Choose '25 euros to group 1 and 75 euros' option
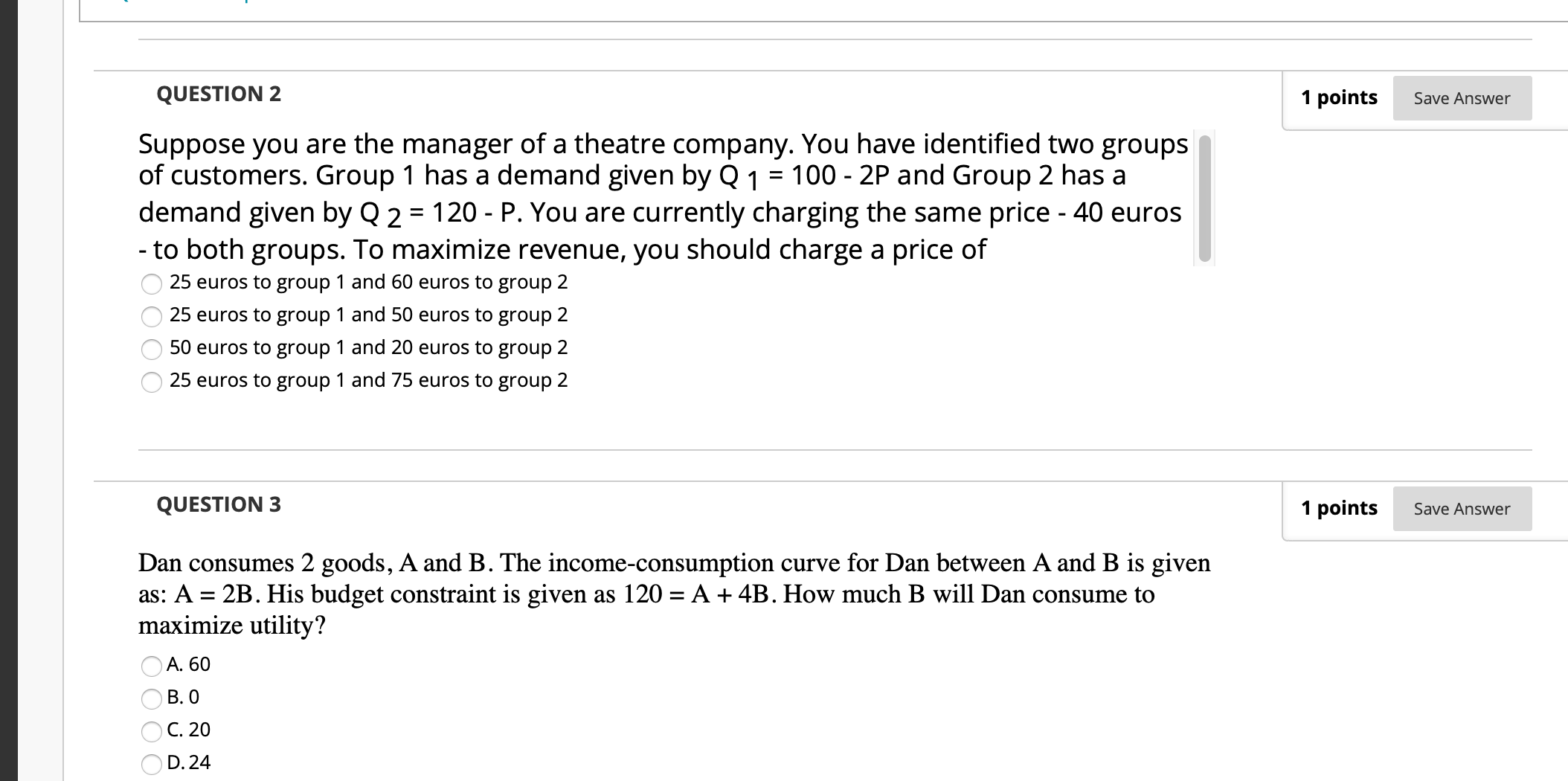This screenshot has height=781, width=1568. pos(152,382)
